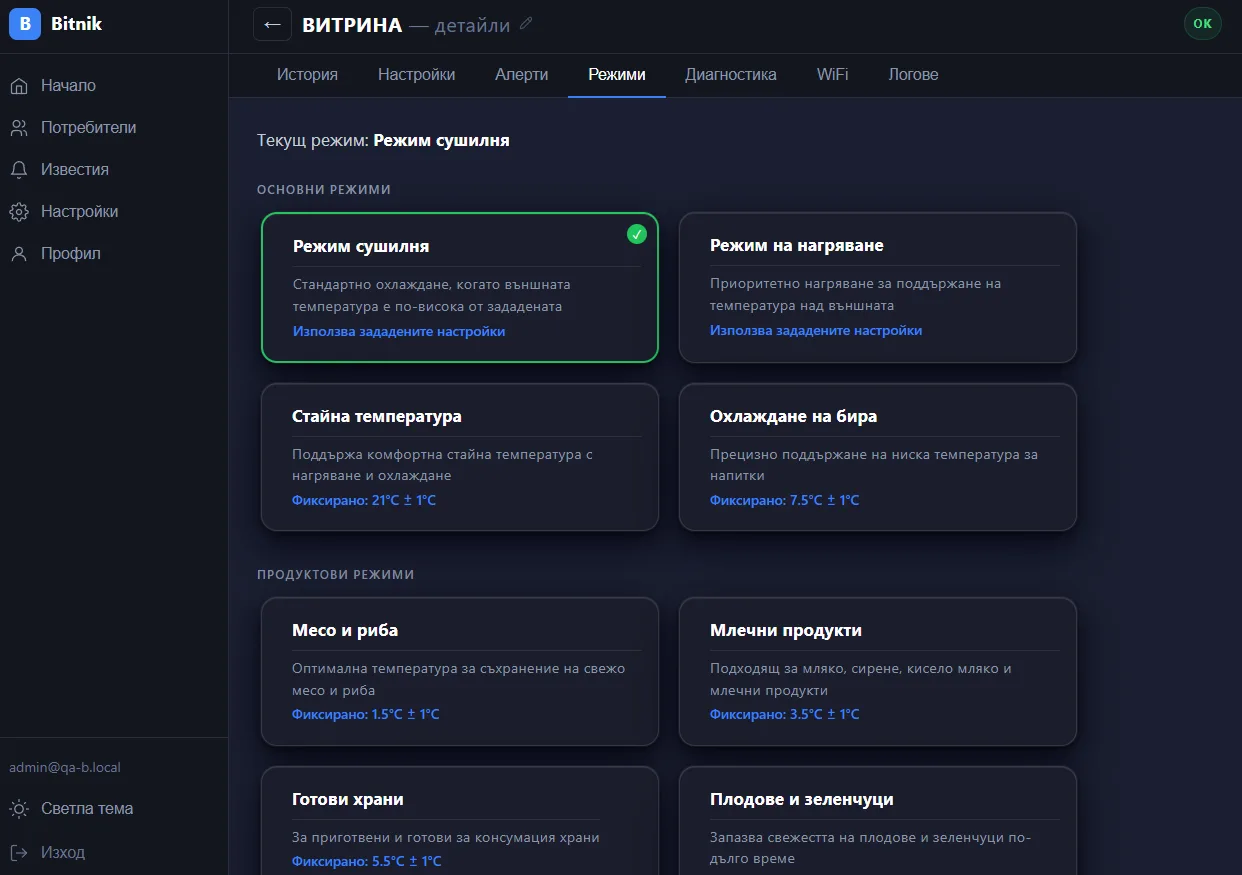Click 'Фиксирано: 5.5°C ± 1°C' text
Image resolution: width=1242 pixels, height=875 pixels.
pos(367,861)
